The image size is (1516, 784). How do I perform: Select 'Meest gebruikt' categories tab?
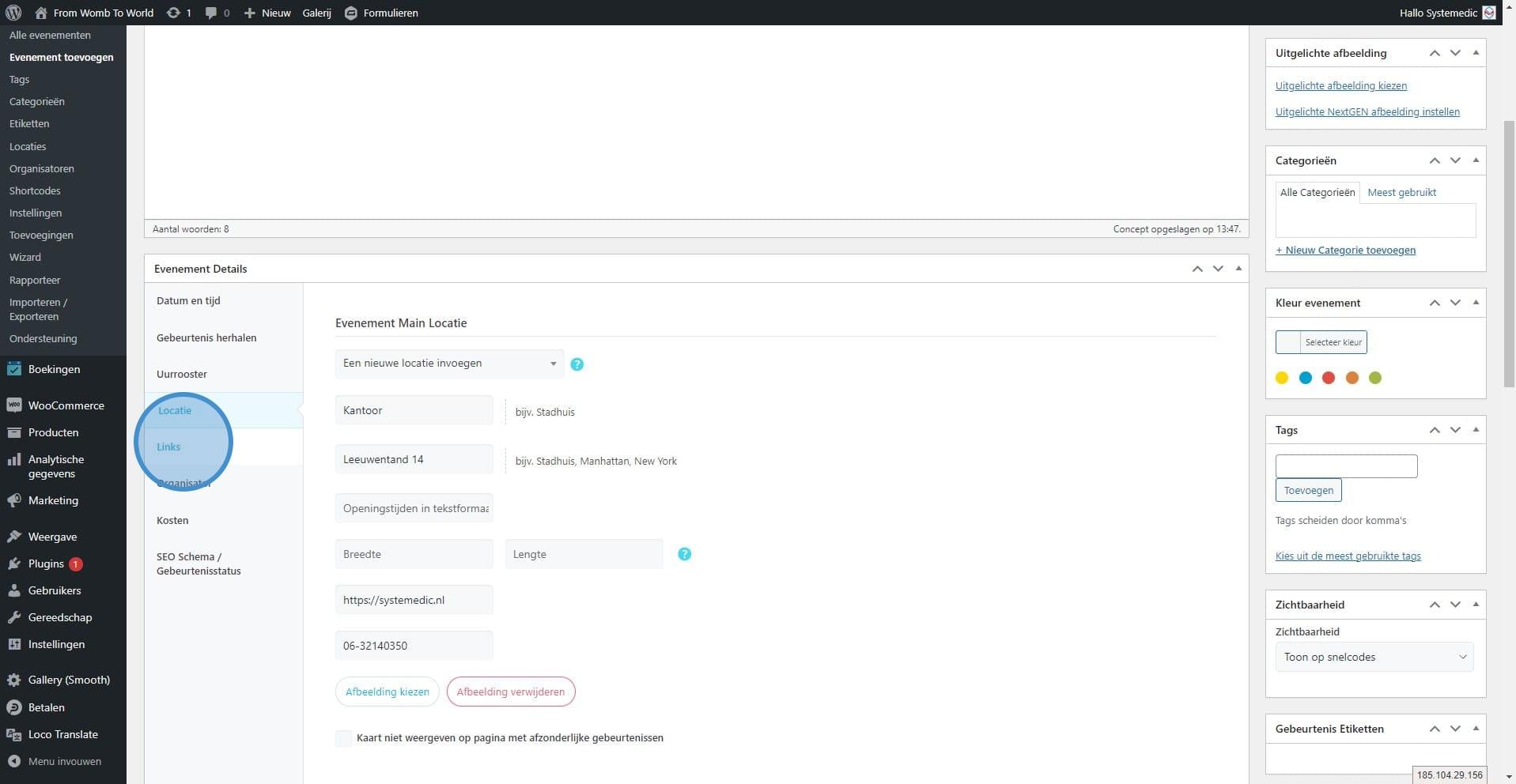[1401, 192]
